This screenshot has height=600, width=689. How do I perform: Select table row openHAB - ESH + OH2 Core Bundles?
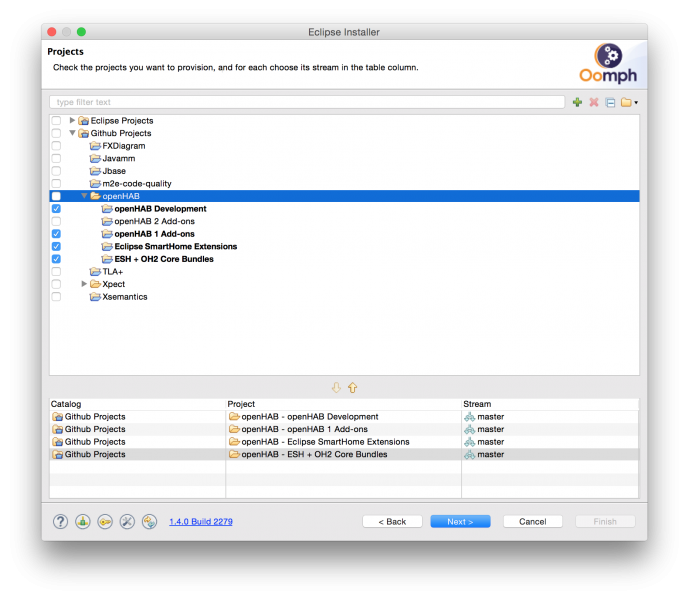coord(344,454)
